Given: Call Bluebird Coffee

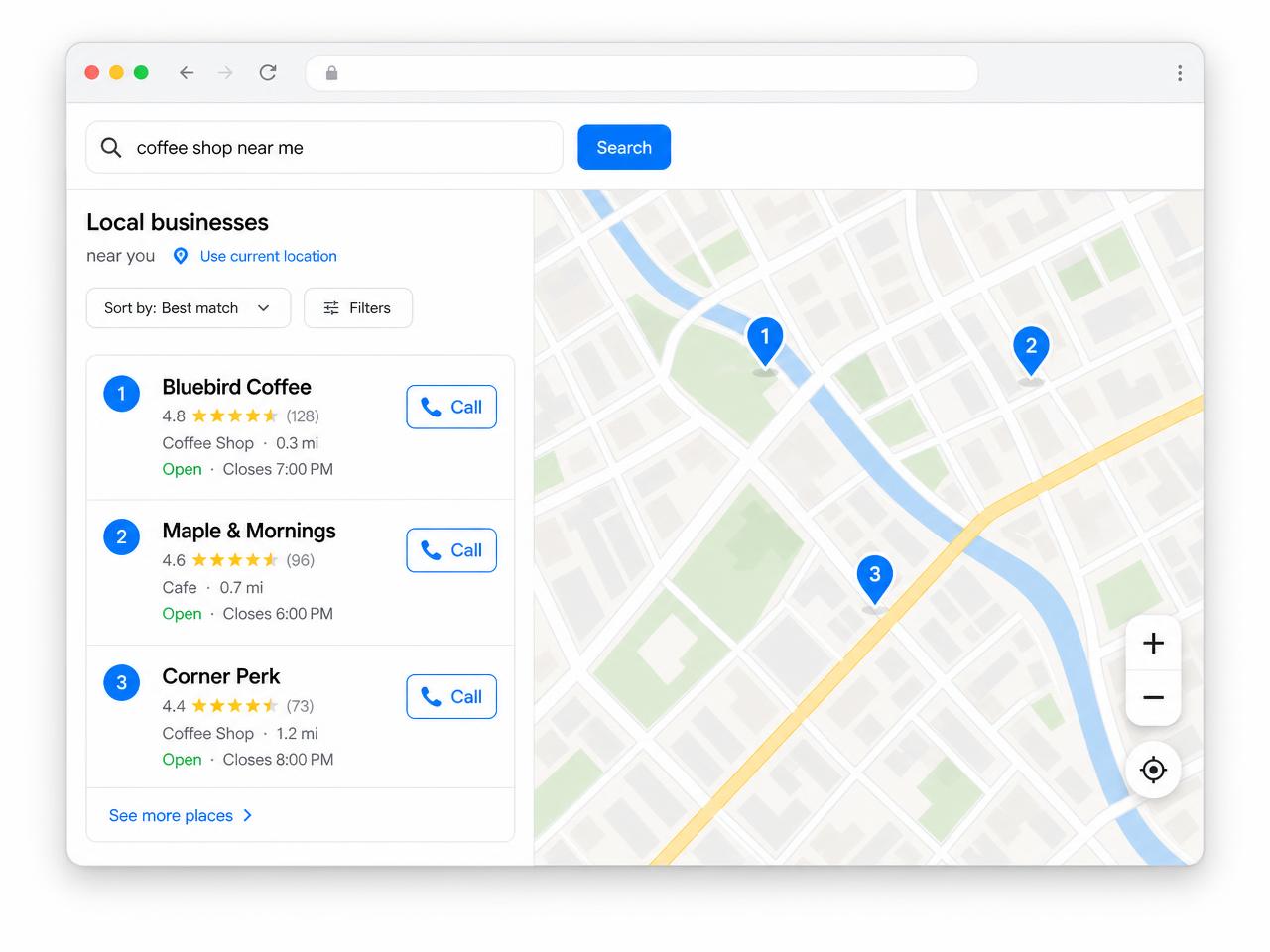Looking at the screenshot, I should pos(451,407).
